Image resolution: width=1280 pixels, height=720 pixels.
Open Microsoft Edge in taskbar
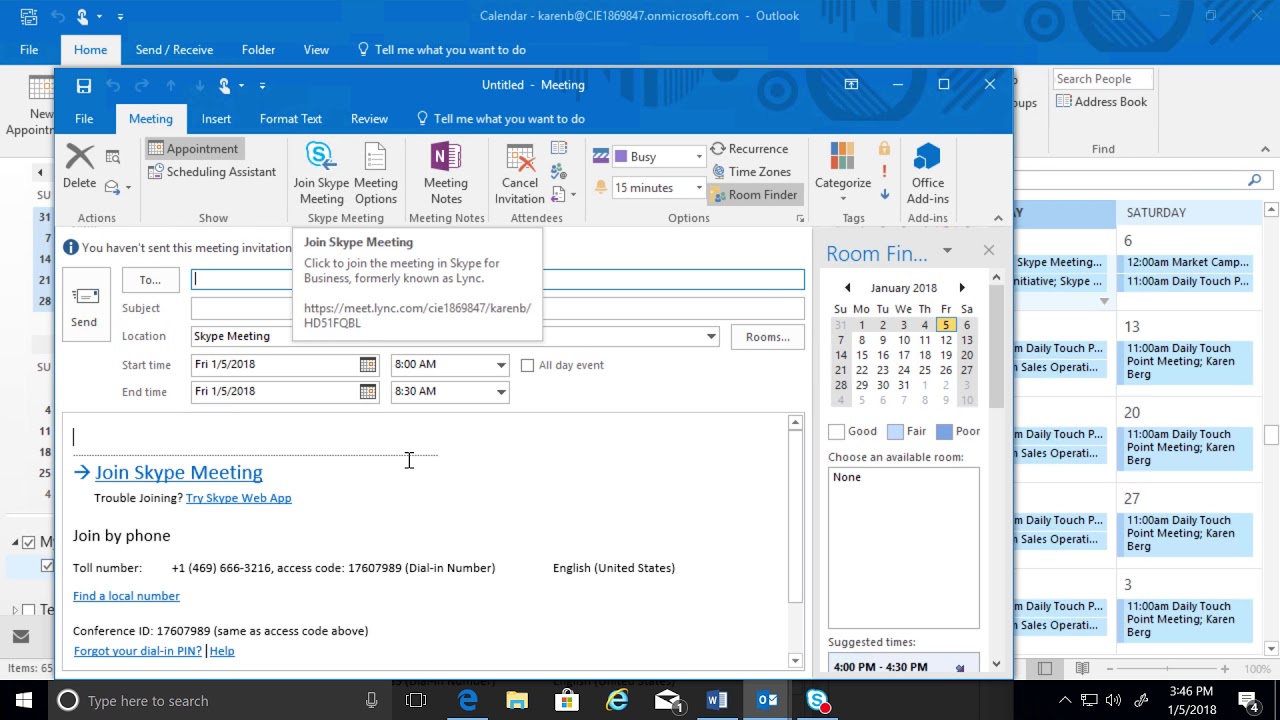pos(468,700)
